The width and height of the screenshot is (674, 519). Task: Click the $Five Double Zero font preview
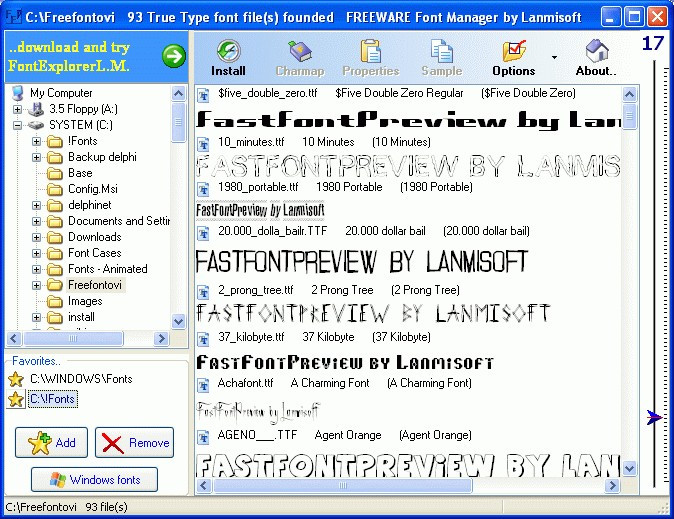click(x=408, y=120)
